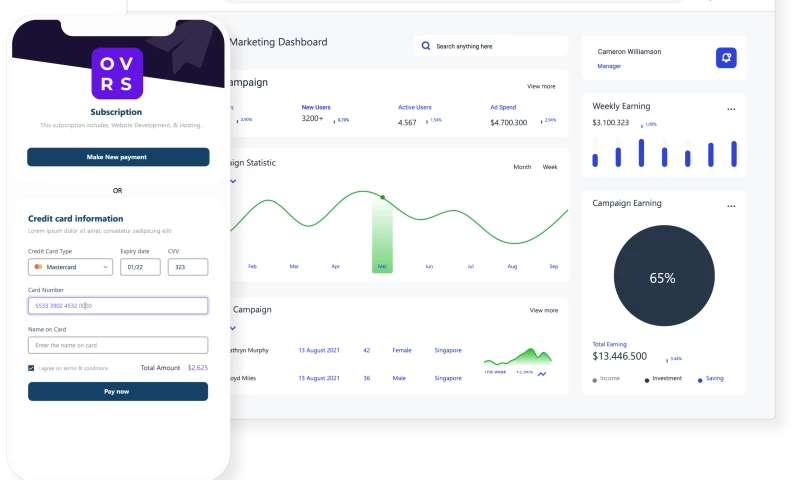Click the Expiry date field
Viewport: 800px width, 480px height.
coord(140,267)
